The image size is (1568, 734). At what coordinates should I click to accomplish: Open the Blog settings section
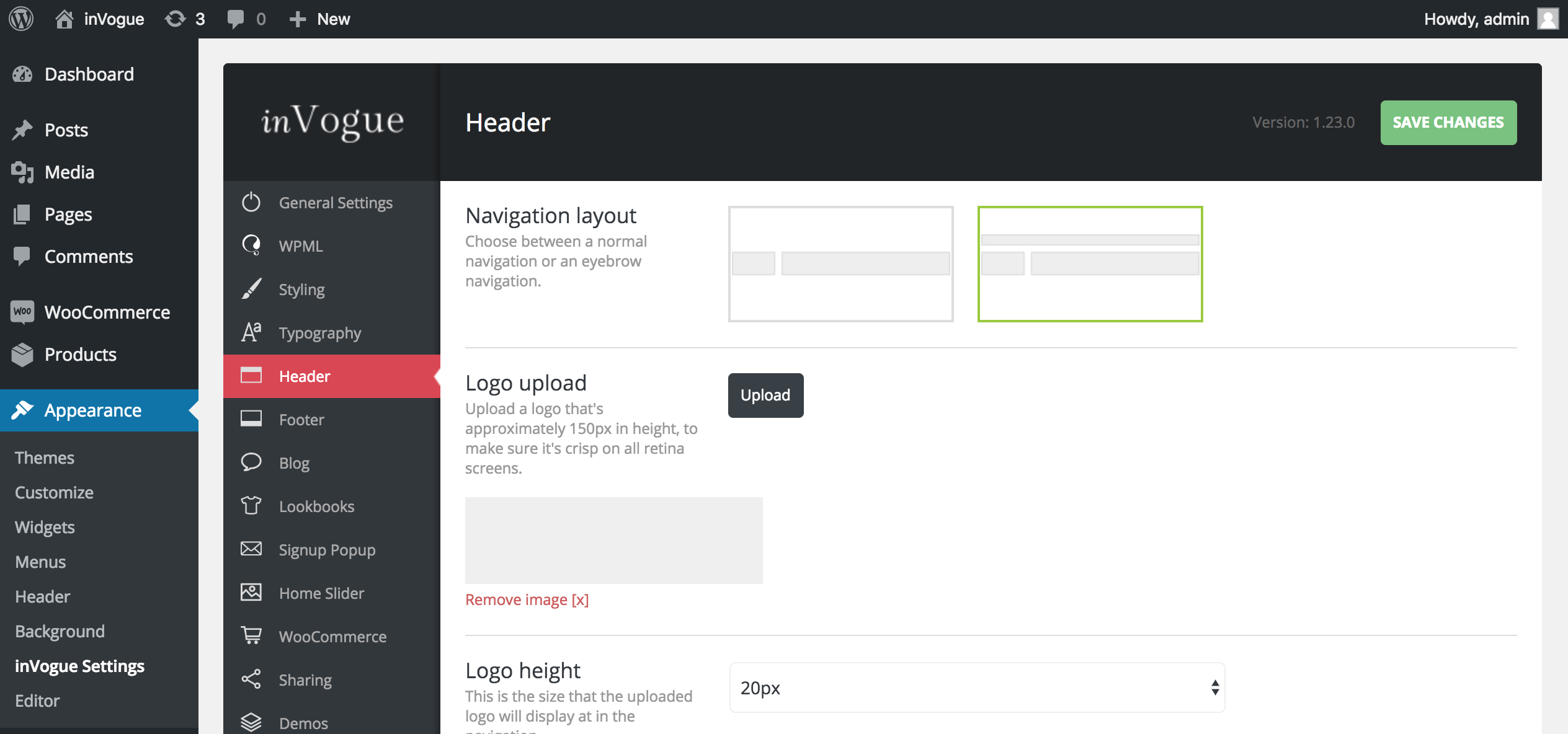332,463
